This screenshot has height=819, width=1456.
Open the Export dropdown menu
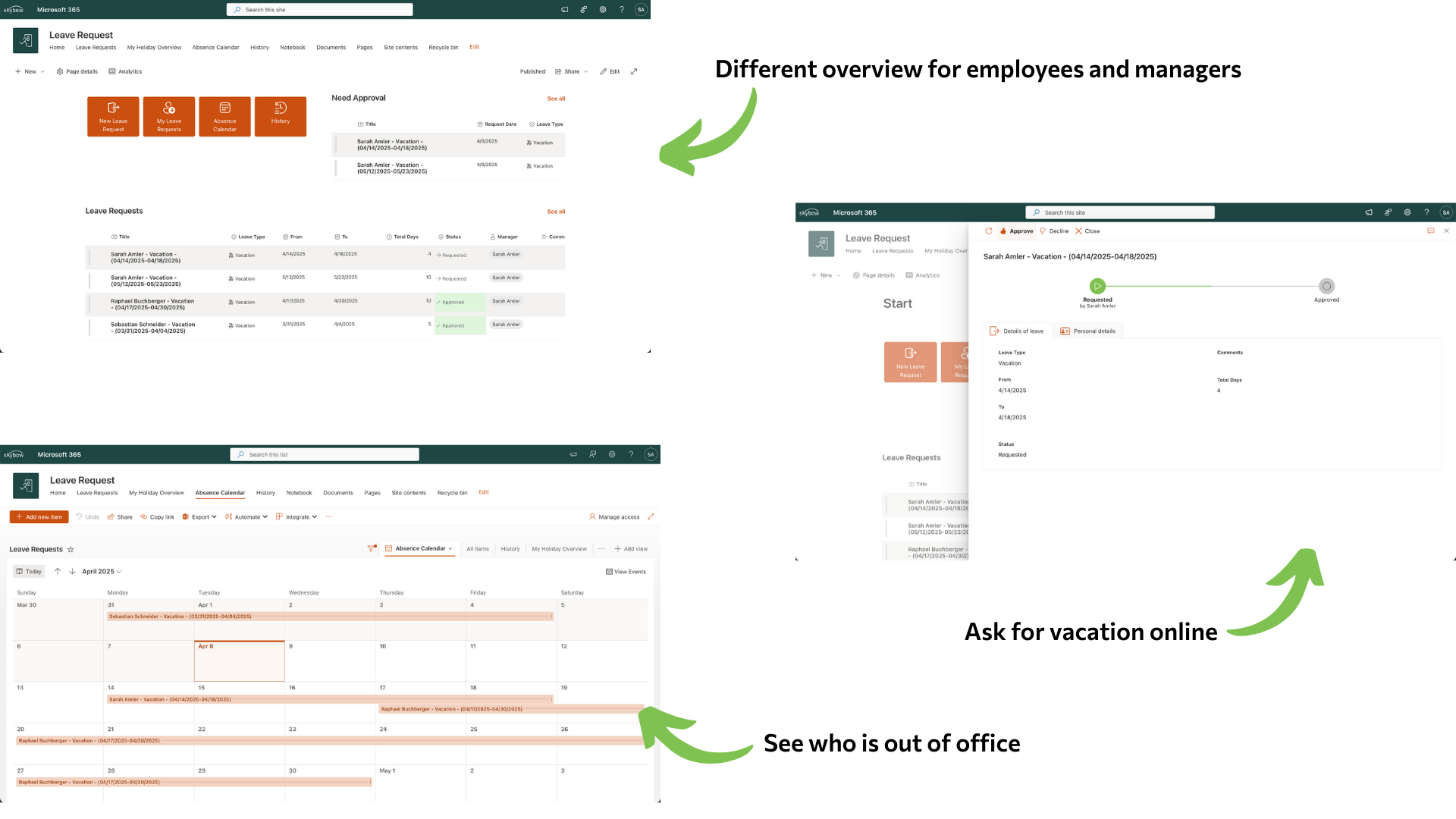200,517
